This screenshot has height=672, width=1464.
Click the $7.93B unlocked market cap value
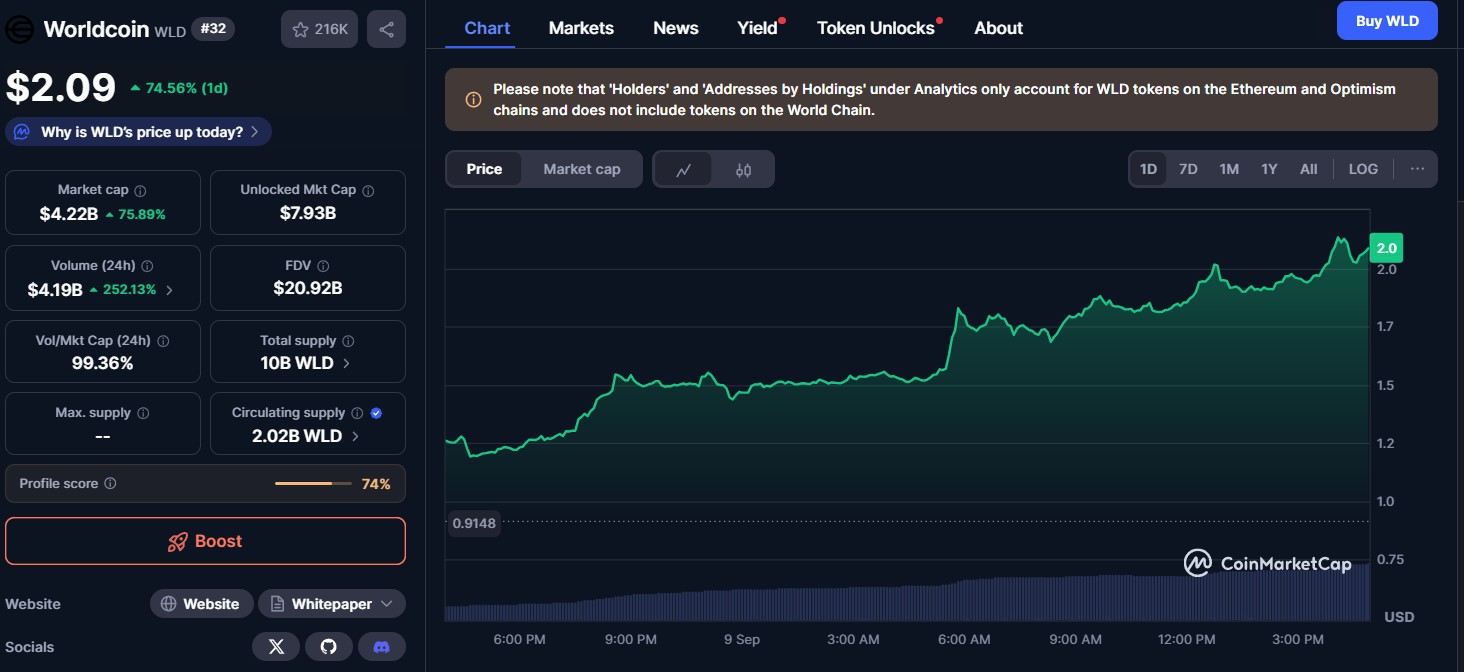308,214
